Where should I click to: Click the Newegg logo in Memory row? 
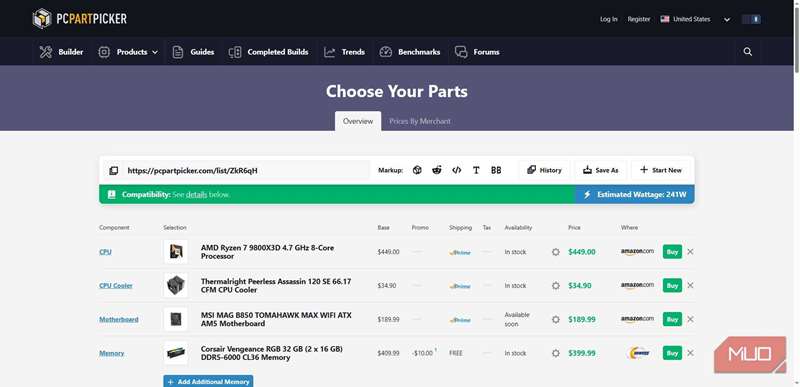pyautogui.click(x=639, y=353)
